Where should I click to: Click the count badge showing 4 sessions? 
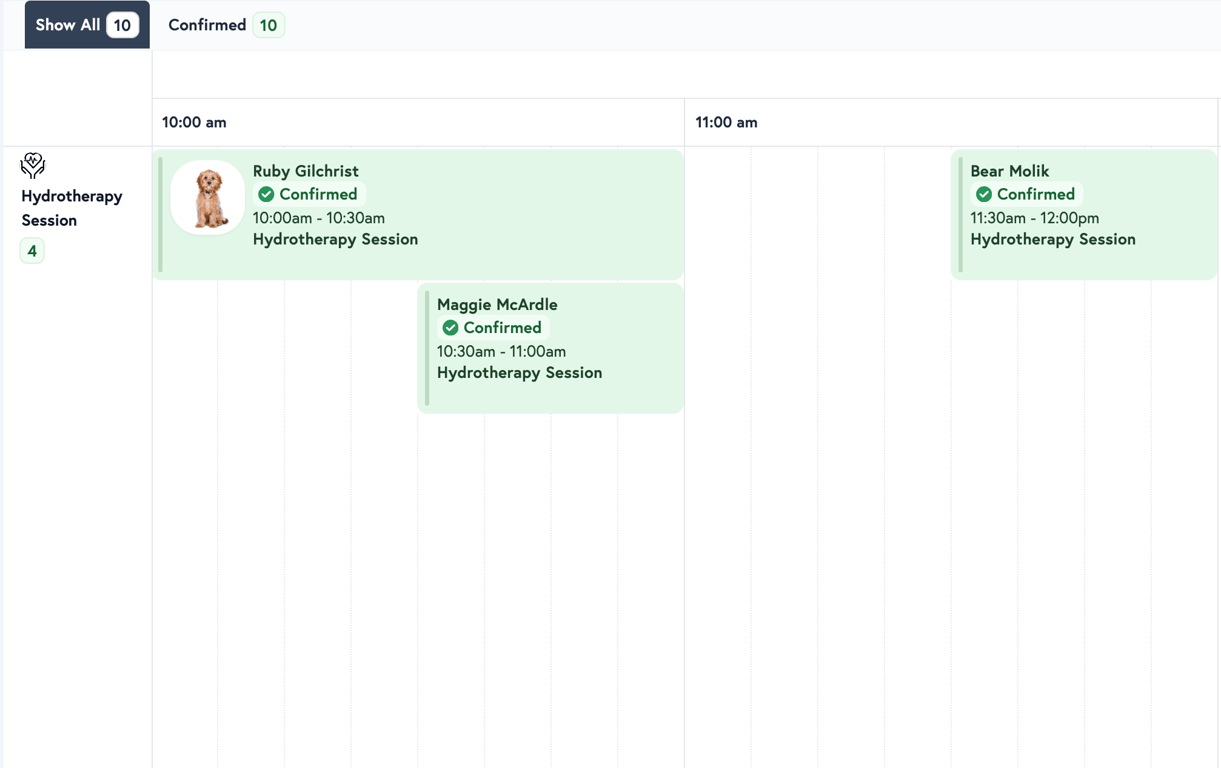click(x=31, y=250)
